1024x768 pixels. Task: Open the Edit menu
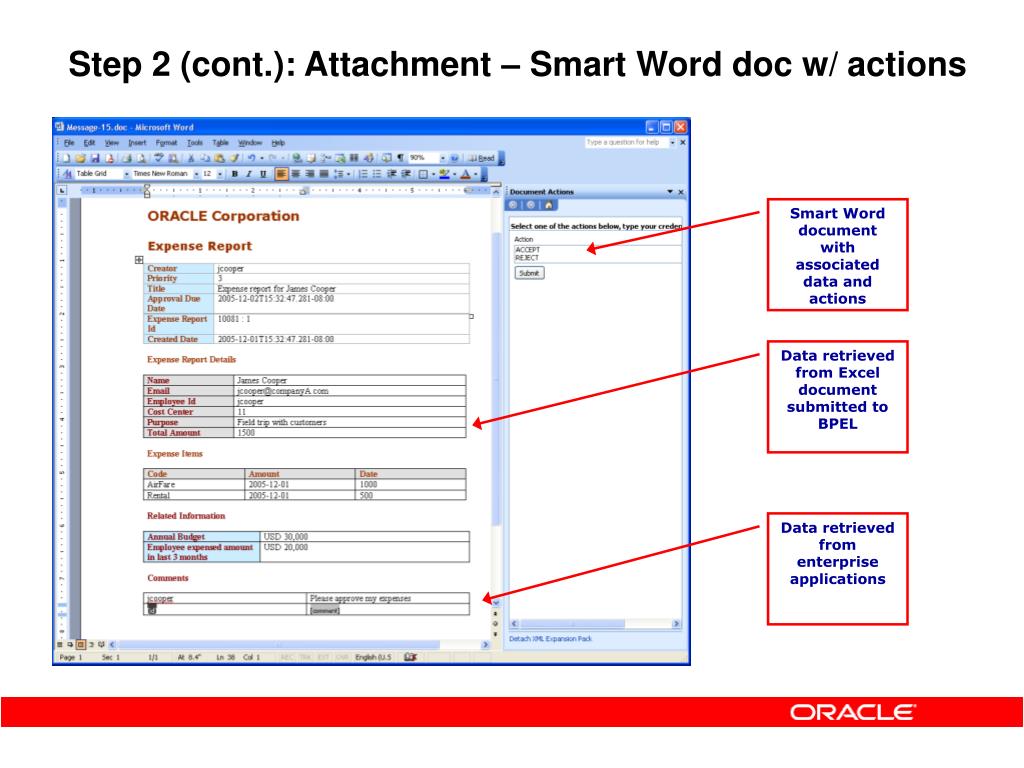click(89, 142)
